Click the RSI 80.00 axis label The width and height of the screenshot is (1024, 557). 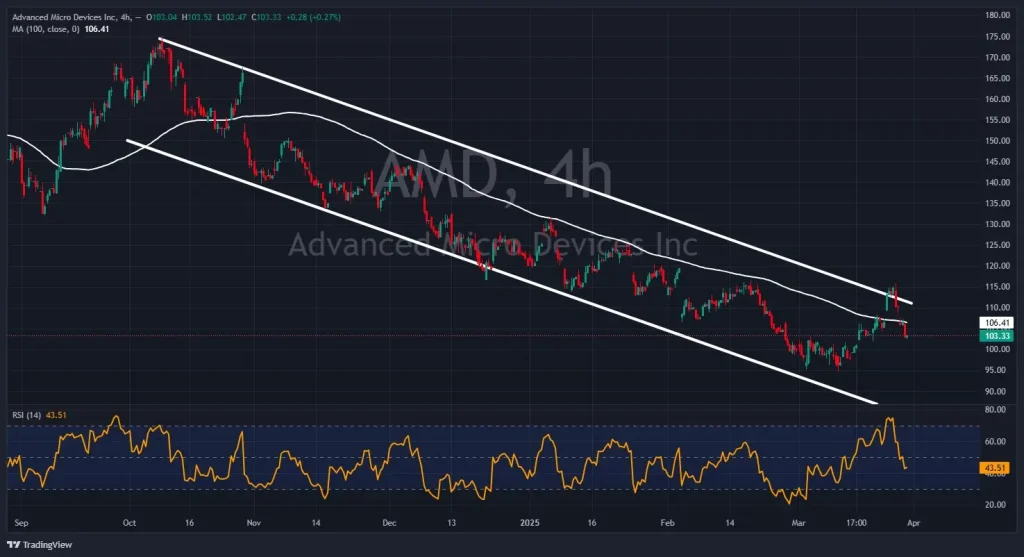[x=995, y=409]
